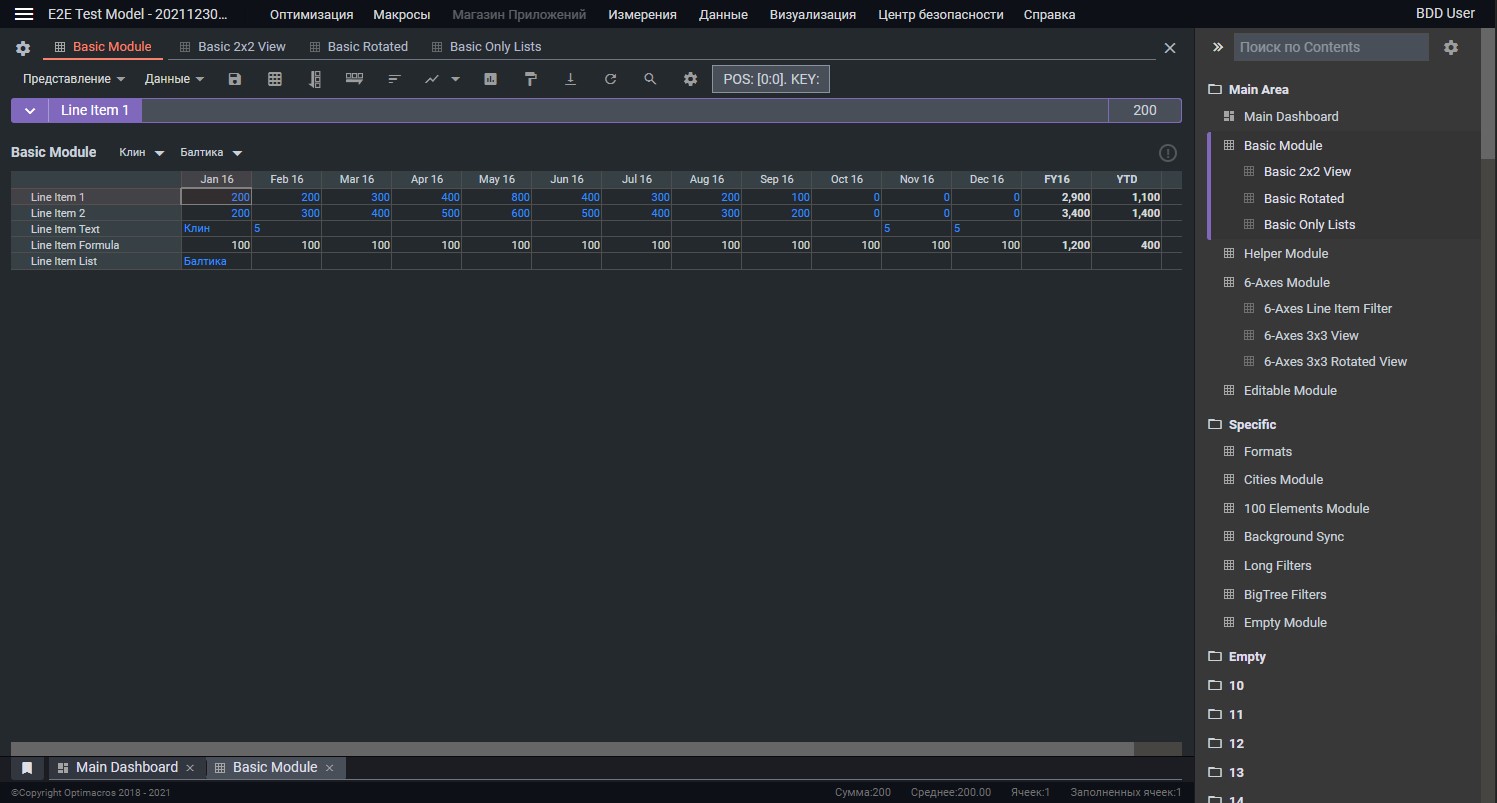Open the Визуализация menu
This screenshot has height=803, width=1497.
[x=813, y=14]
